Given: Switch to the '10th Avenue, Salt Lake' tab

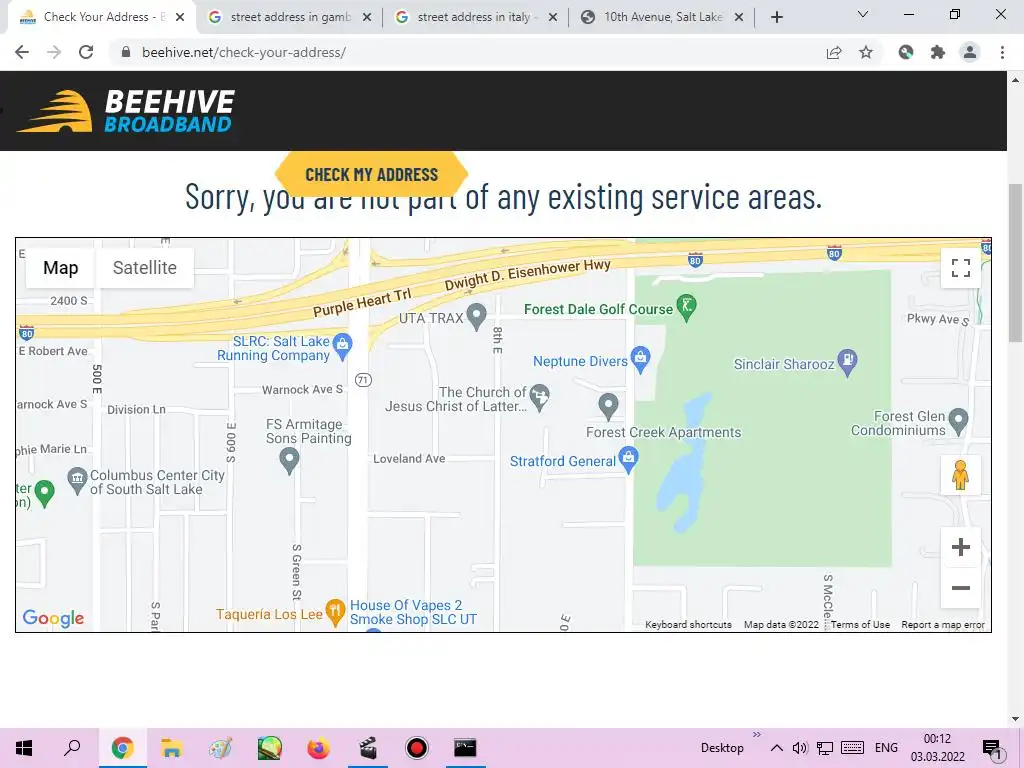Looking at the screenshot, I should pos(662,17).
